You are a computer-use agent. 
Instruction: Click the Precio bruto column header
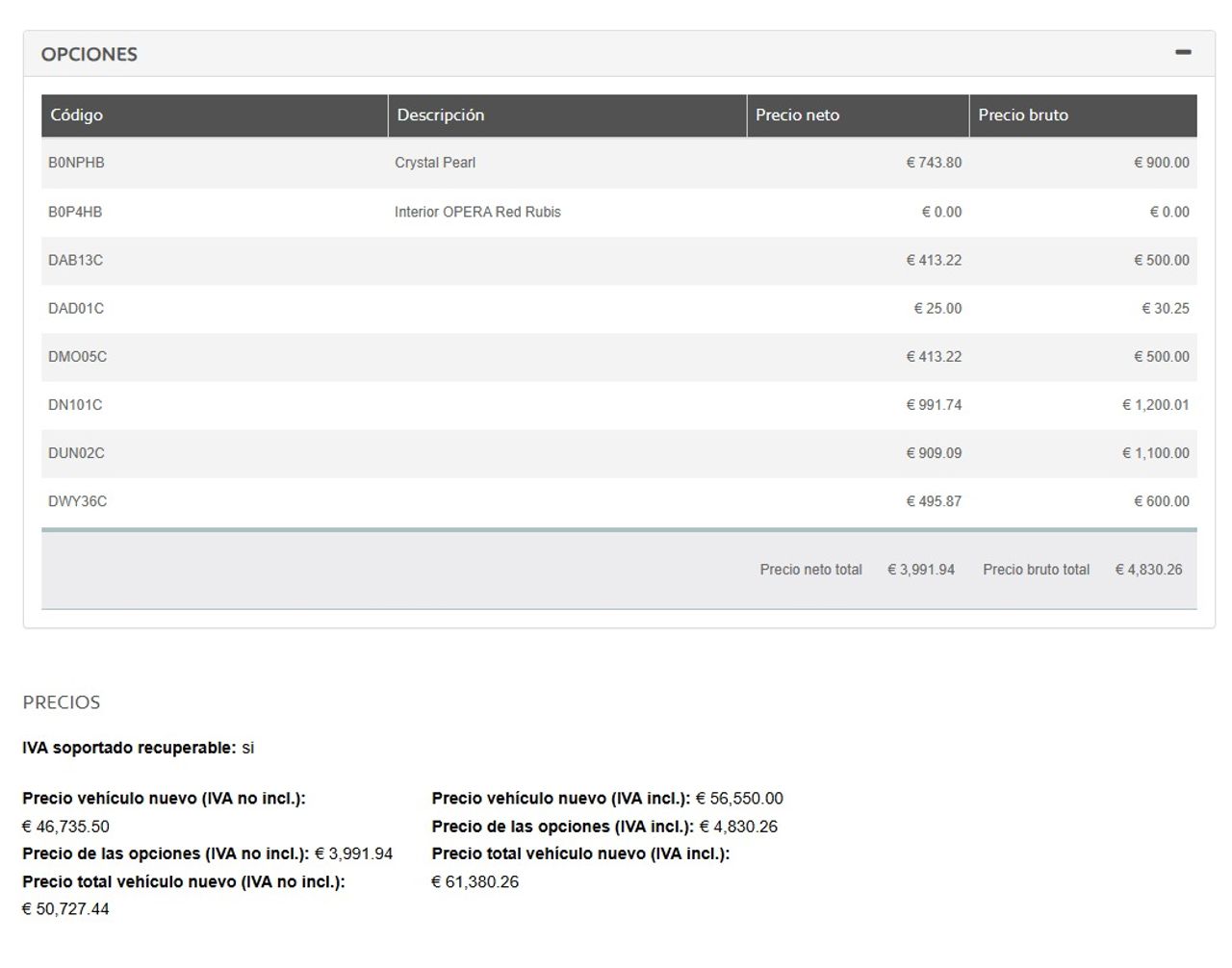pos(1023,115)
